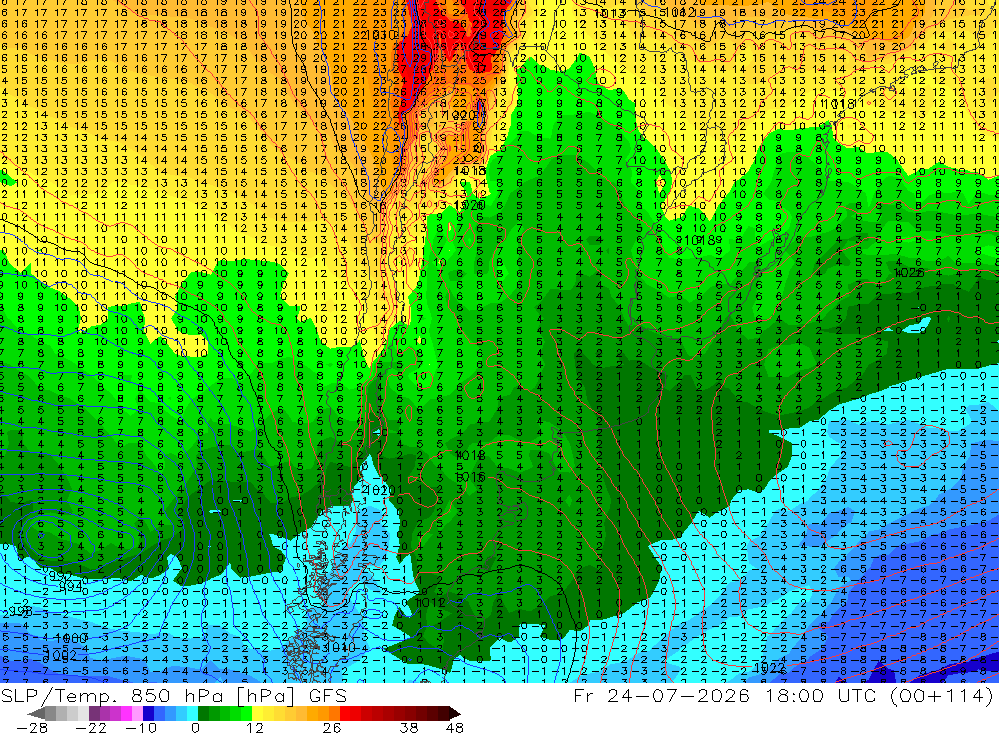Click the '-28' legend scale label
Image resolution: width=1000 pixels, height=733 pixels.
tap(32, 728)
